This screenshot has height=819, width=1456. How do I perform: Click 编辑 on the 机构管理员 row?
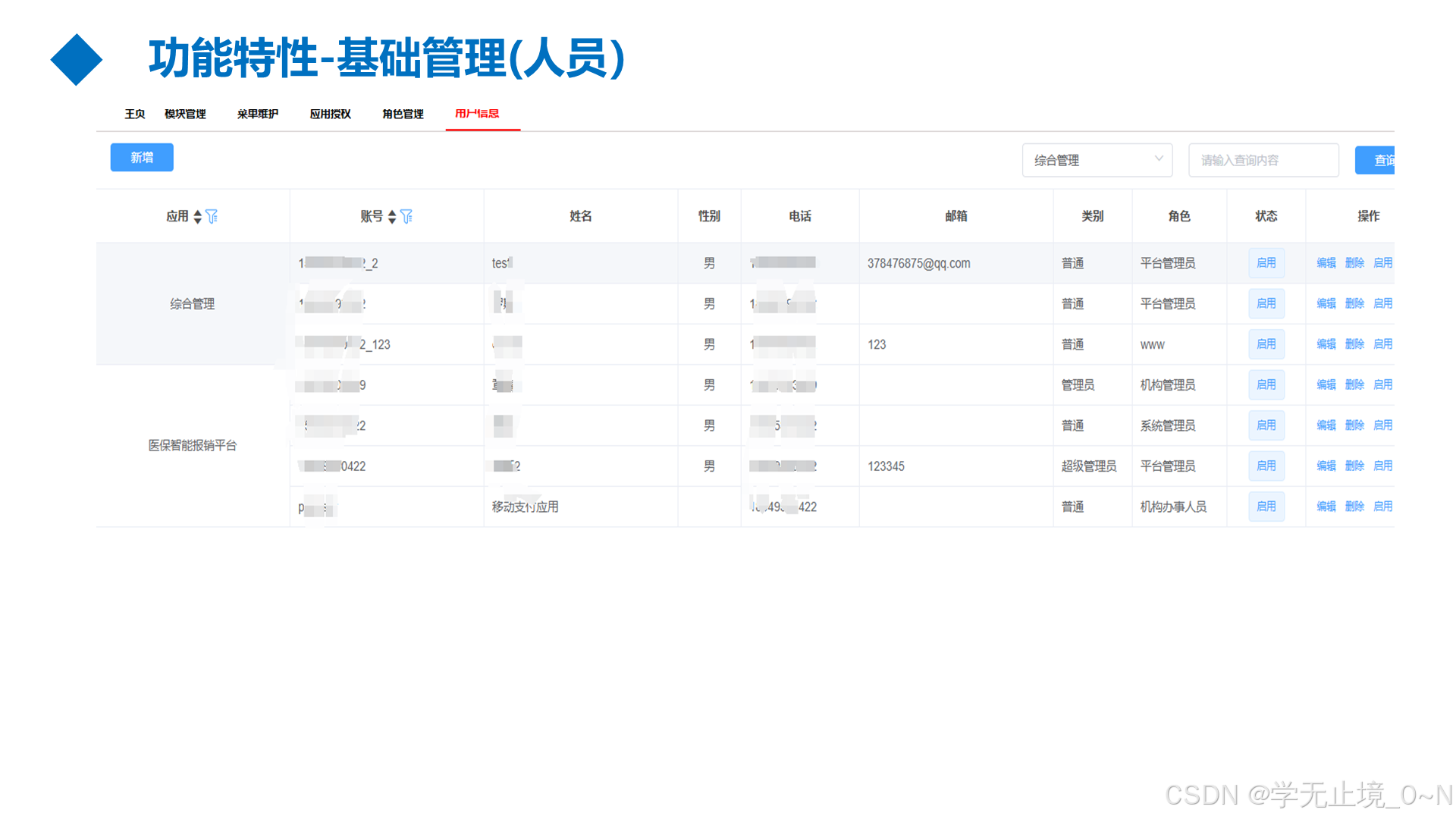coord(1326,384)
